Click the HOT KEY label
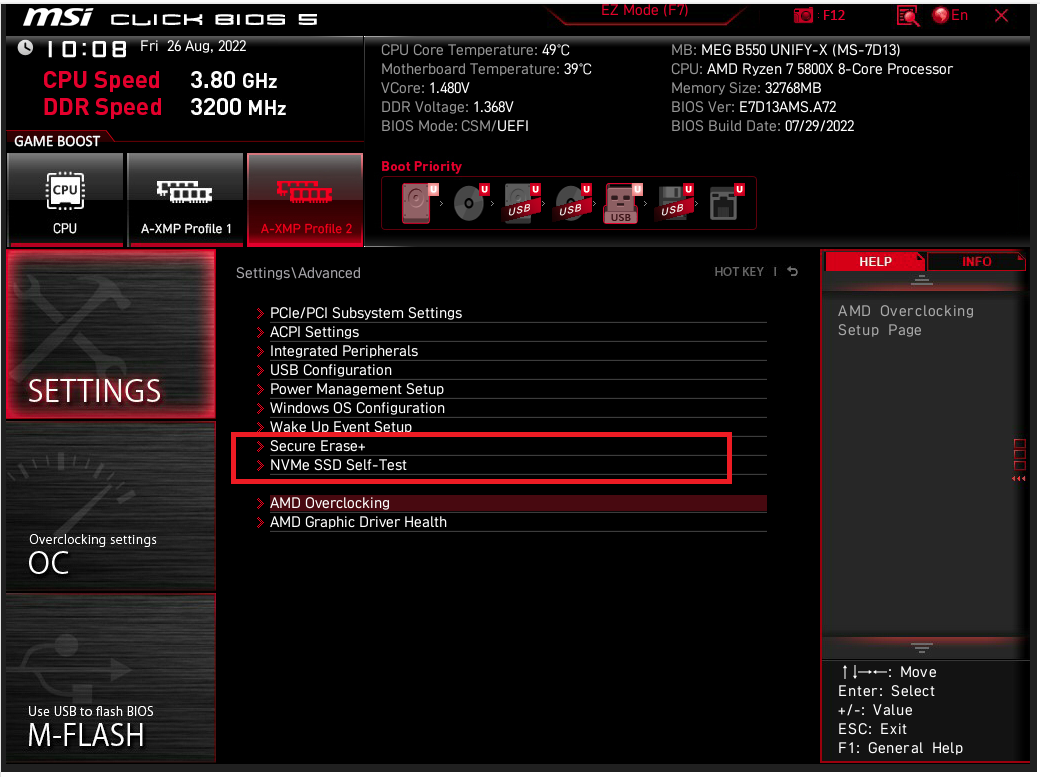This screenshot has height=777, width=1040. tap(739, 271)
